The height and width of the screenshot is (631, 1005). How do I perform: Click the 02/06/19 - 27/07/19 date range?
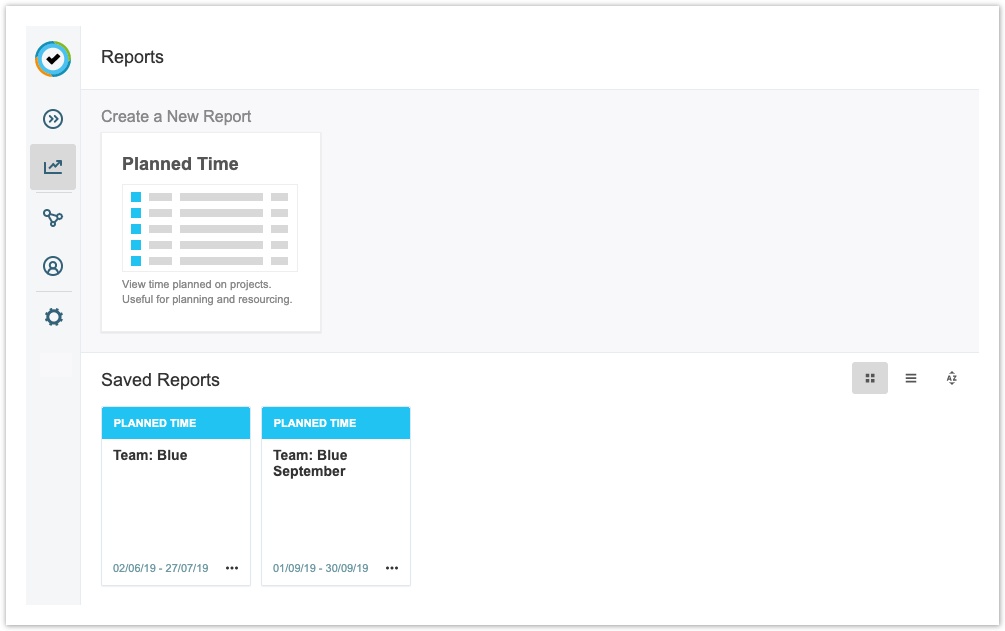(x=161, y=568)
